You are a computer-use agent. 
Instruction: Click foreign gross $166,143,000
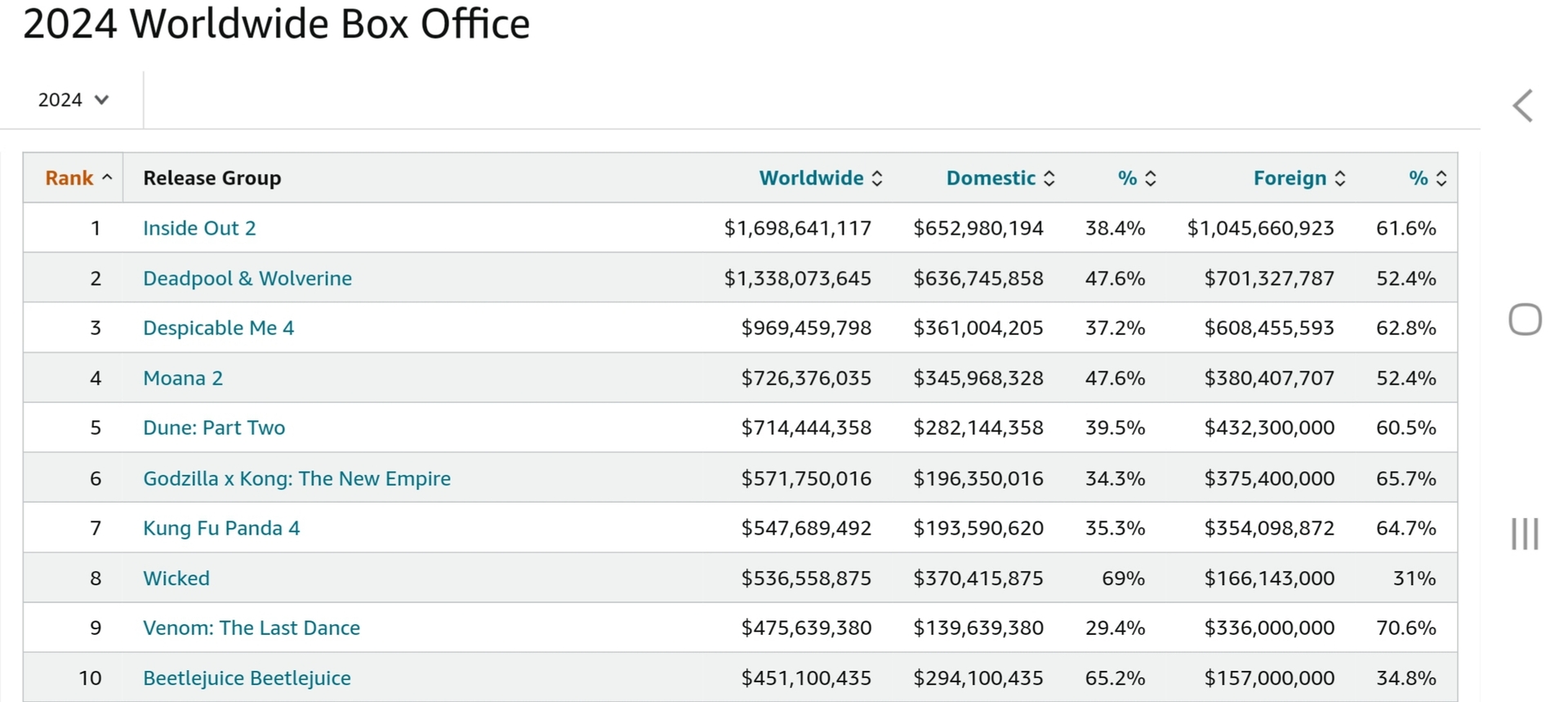tap(1269, 579)
